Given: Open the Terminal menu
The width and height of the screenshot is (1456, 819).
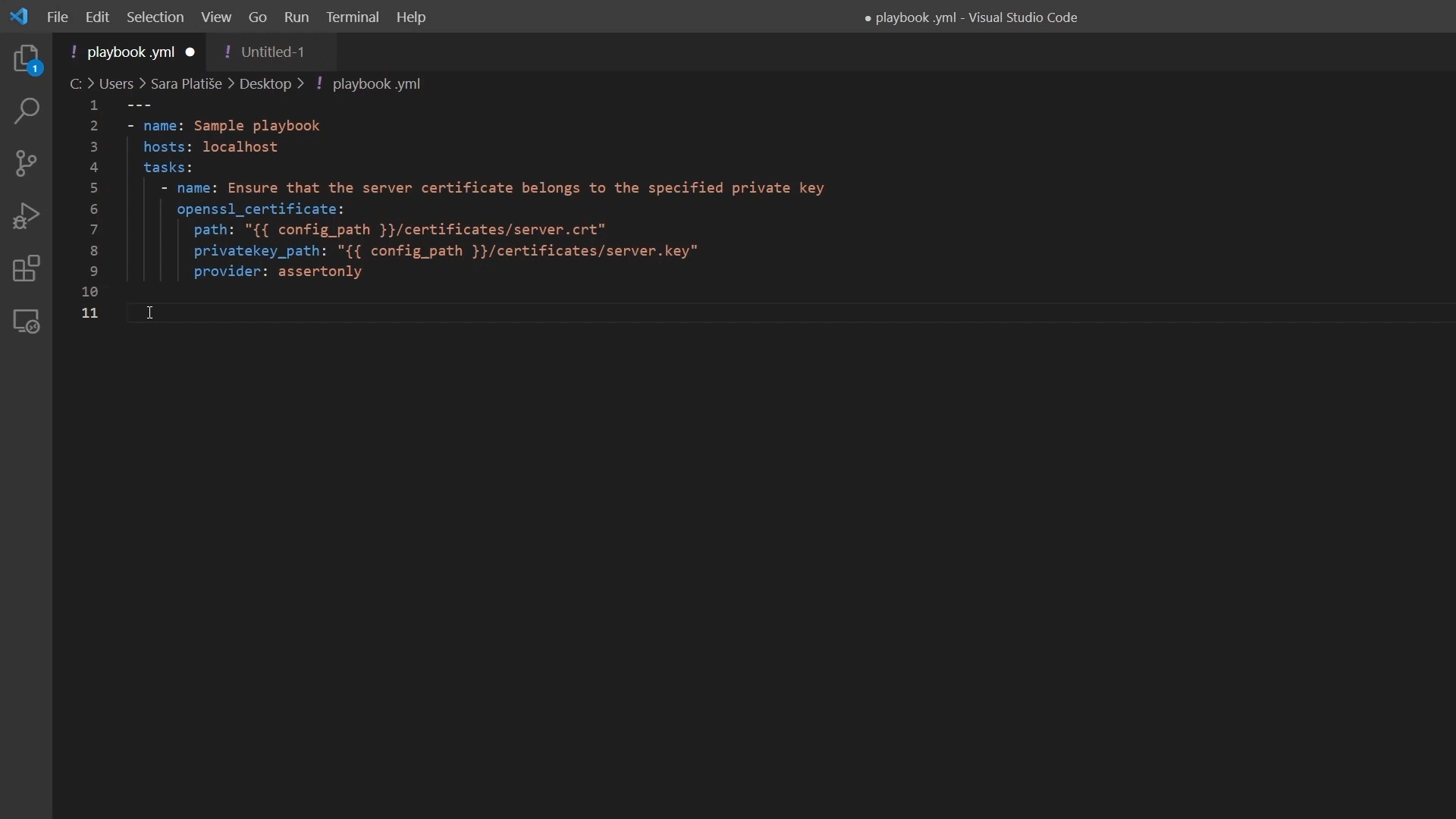Looking at the screenshot, I should point(353,17).
